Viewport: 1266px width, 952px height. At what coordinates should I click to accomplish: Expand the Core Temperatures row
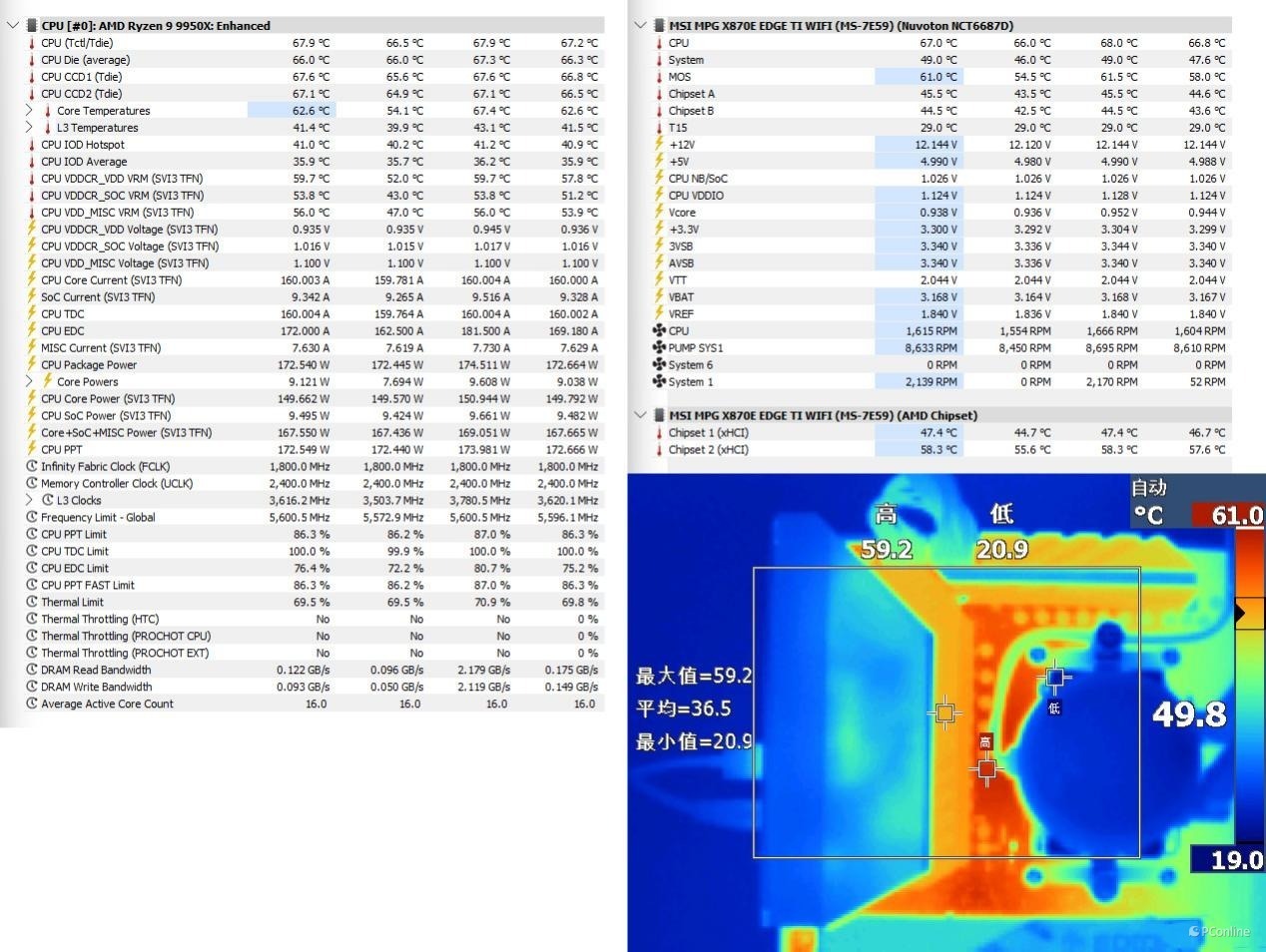click(29, 111)
